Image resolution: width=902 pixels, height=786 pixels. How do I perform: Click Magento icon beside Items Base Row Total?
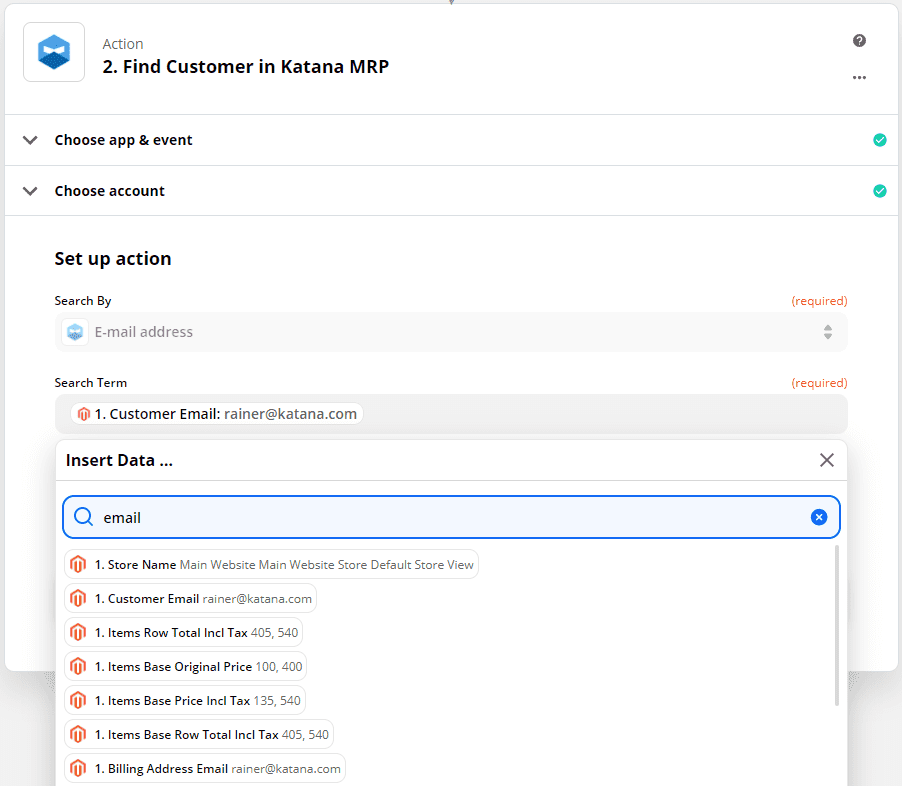(x=78, y=734)
